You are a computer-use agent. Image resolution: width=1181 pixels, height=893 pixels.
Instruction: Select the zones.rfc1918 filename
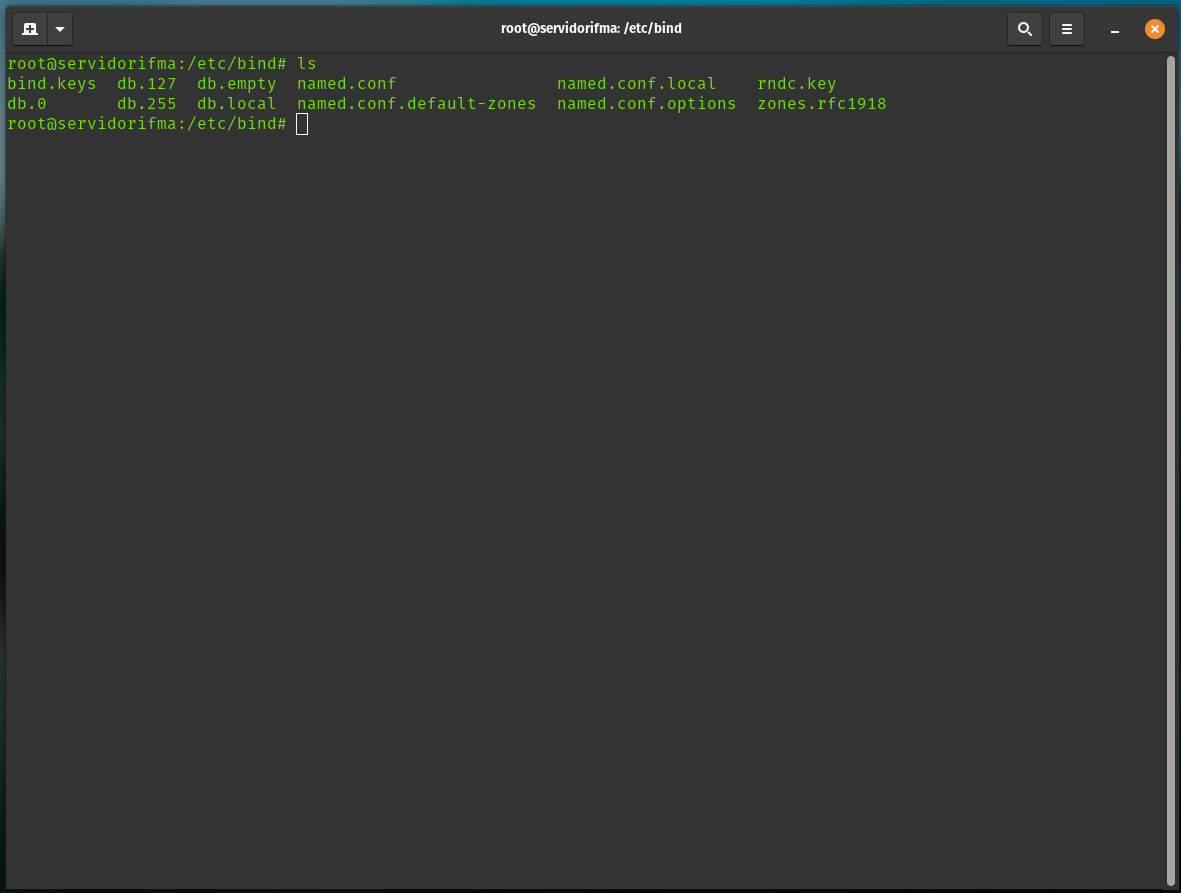(821, 103)
